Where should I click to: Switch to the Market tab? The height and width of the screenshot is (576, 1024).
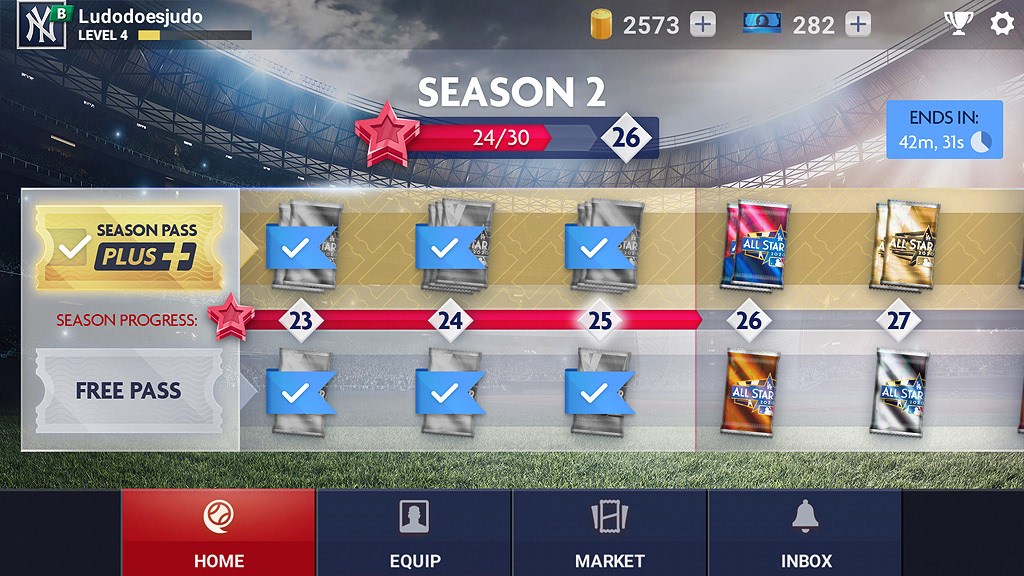[x=609, y=533]
